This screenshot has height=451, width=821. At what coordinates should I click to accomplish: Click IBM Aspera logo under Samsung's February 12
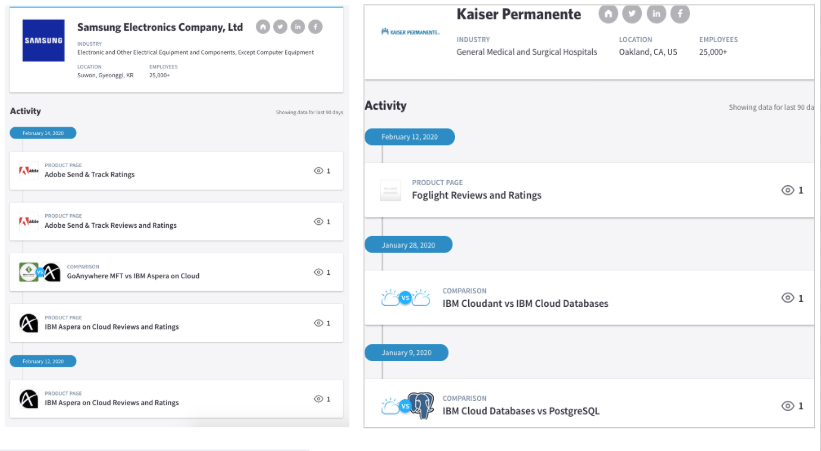(29, 399)
